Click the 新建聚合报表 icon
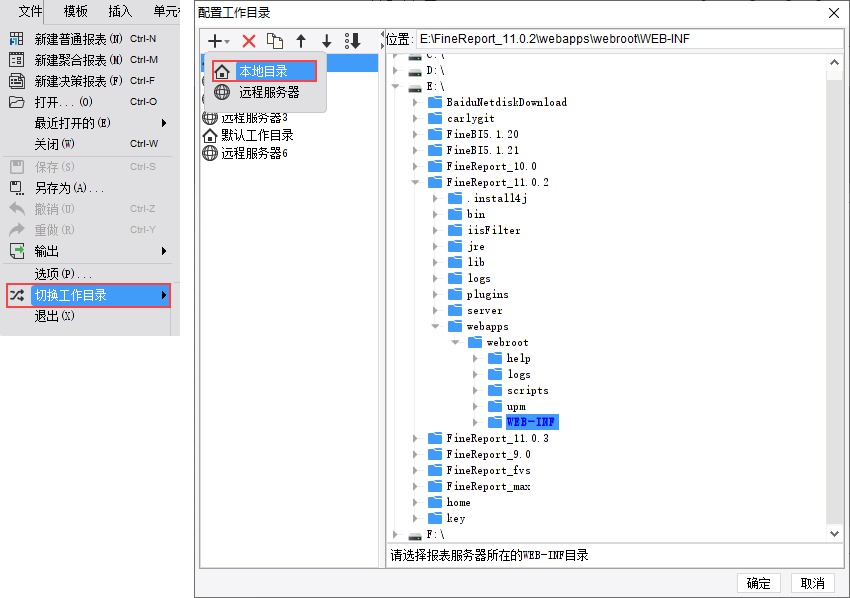The width and height of the screenshot is (850, 598). (17, 60)
